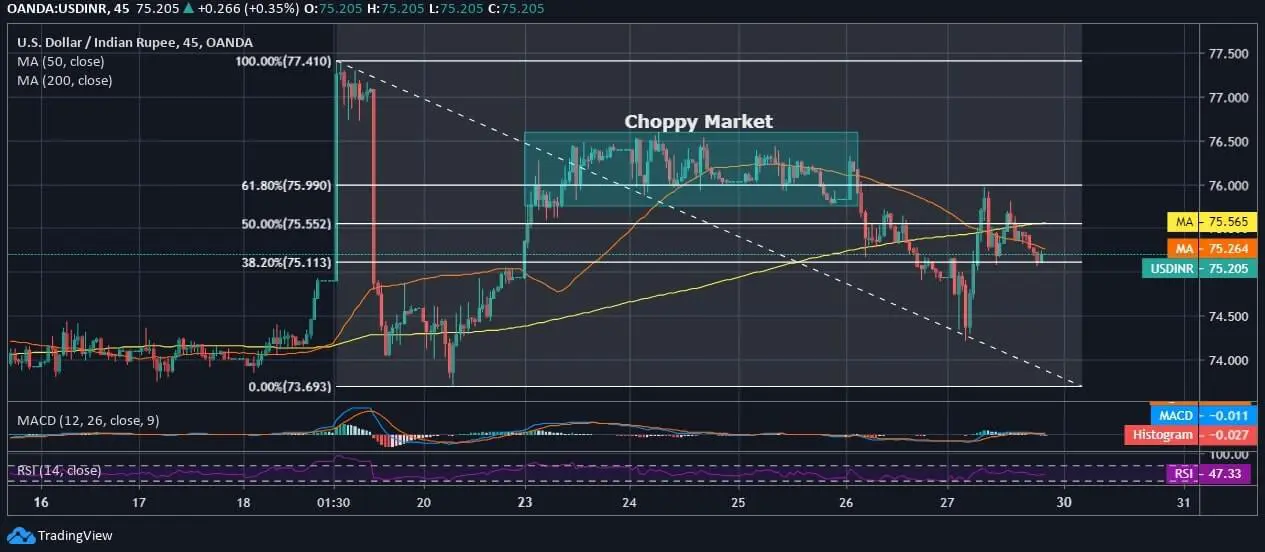Click date 24 on the time axis

631,502
